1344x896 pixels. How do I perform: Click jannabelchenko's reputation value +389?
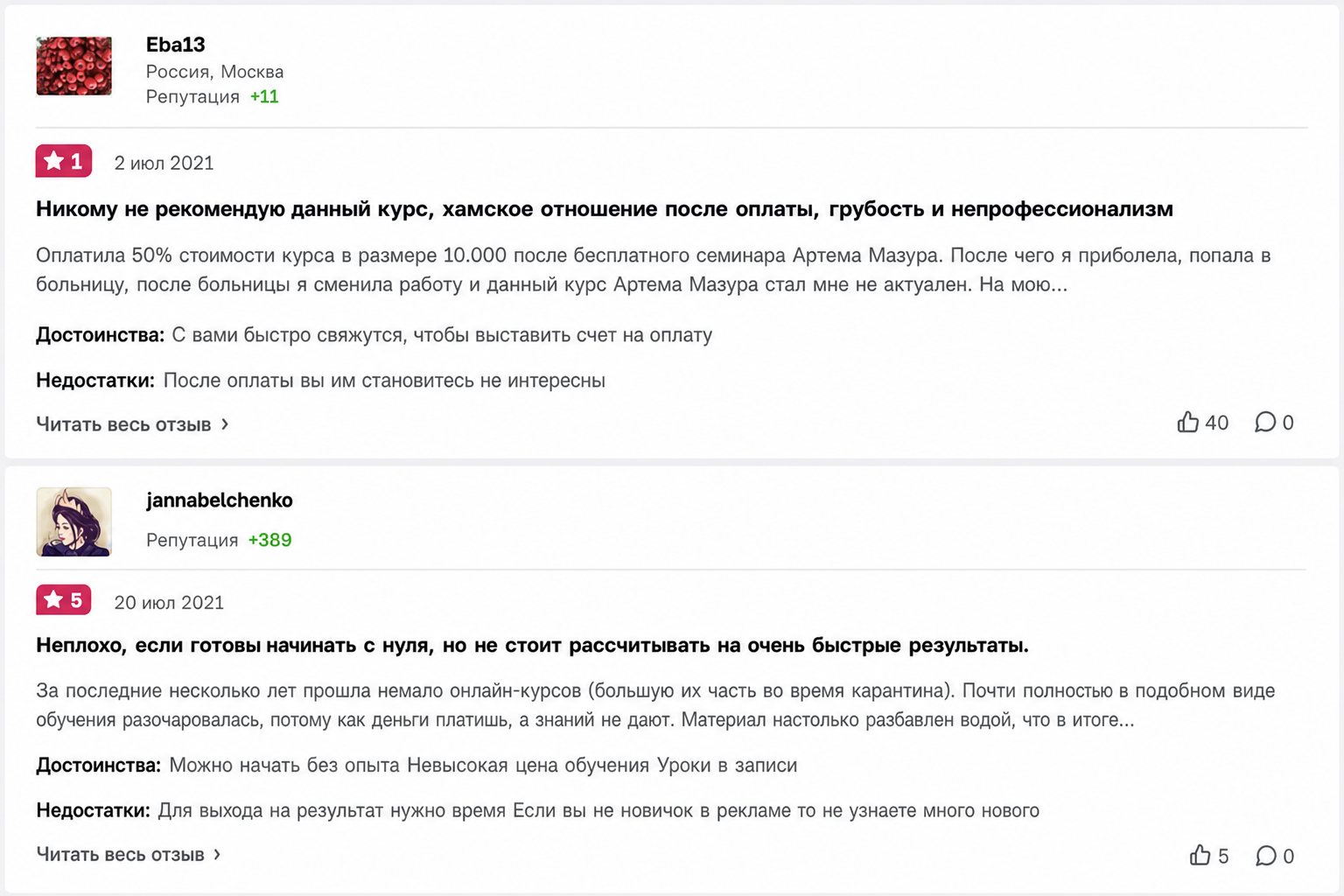[269, 540]
